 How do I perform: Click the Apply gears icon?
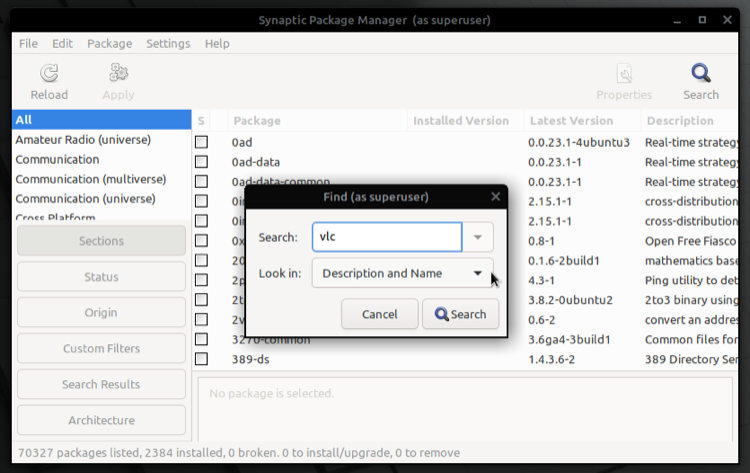point(118,73)
